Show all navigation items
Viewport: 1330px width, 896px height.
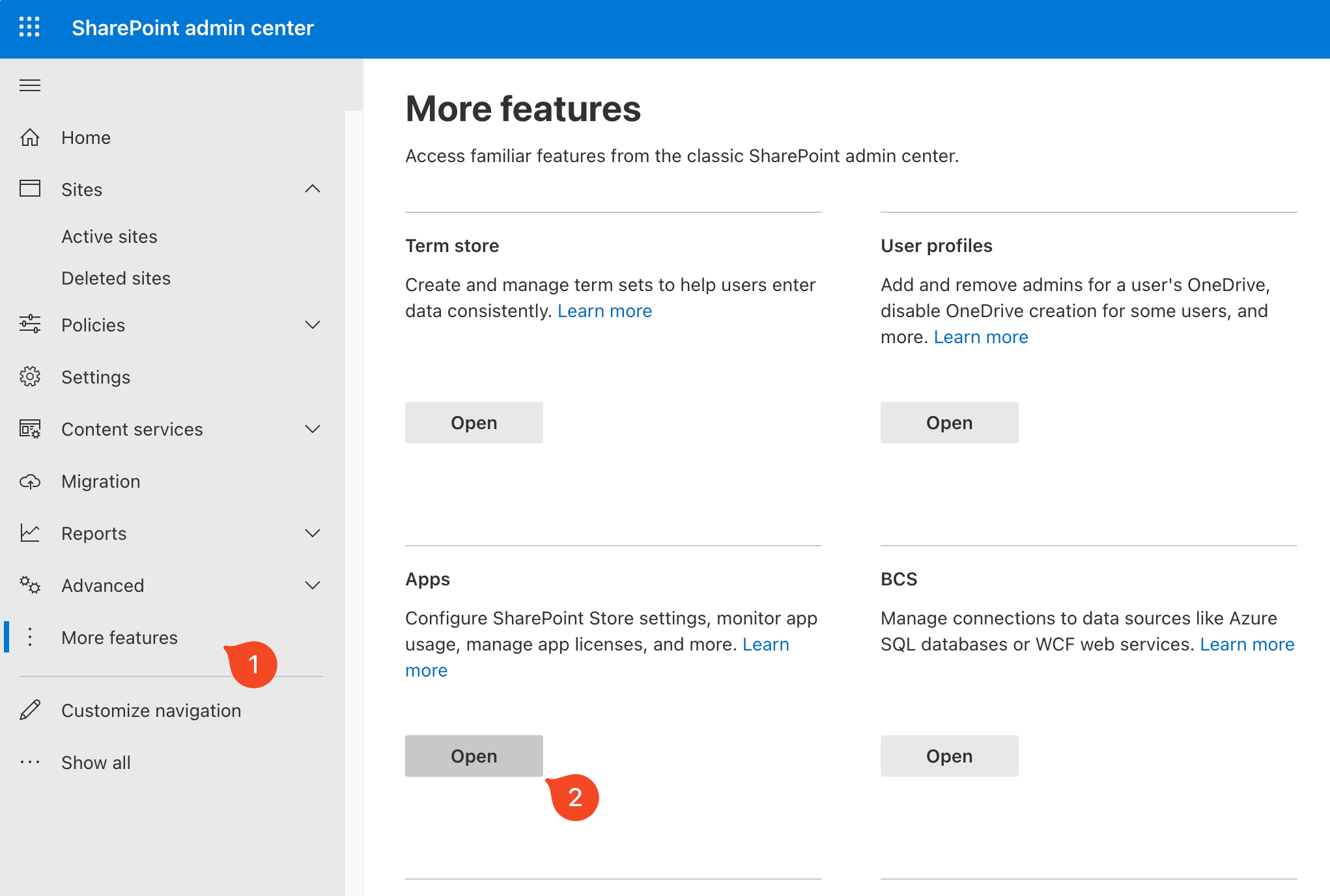coord(96,763)
